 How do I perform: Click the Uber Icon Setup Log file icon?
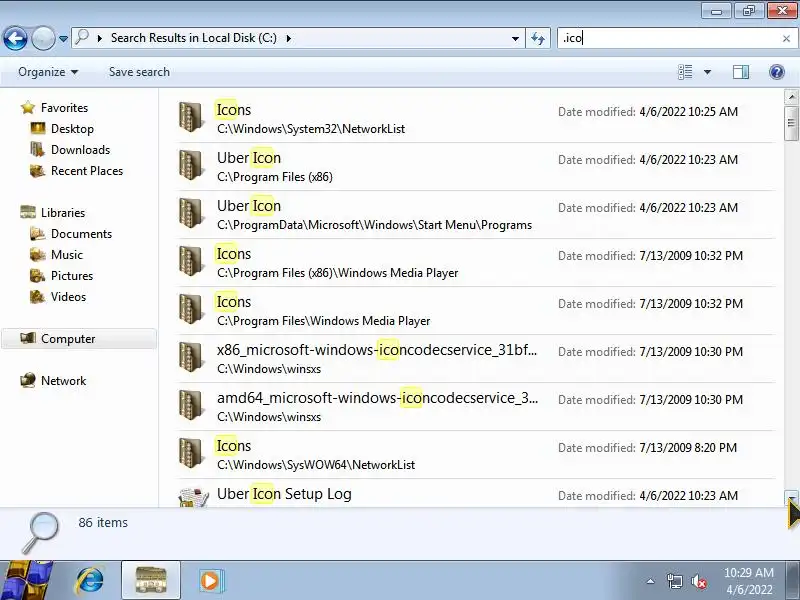point(193,497)
